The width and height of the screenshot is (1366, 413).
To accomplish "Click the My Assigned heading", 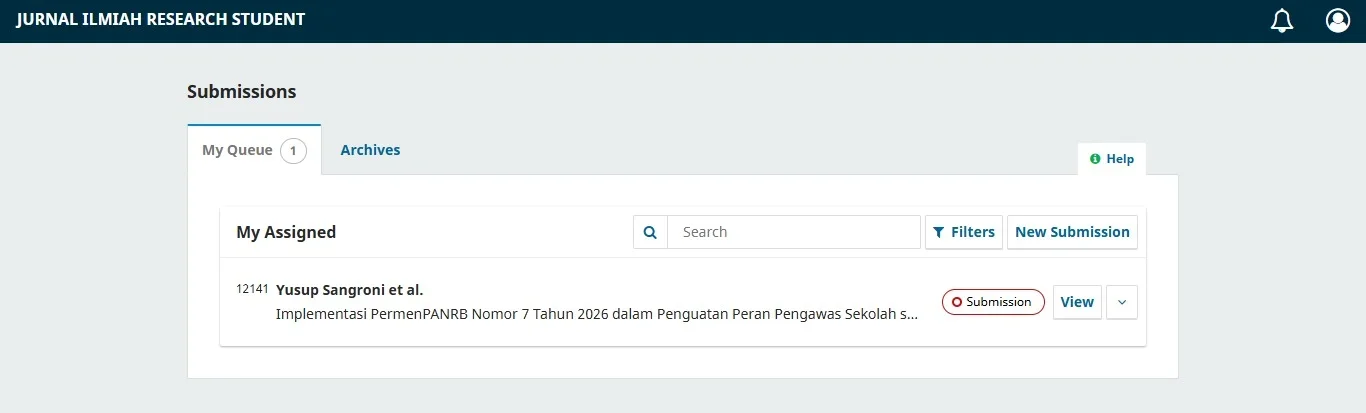I will click(286, 232).
